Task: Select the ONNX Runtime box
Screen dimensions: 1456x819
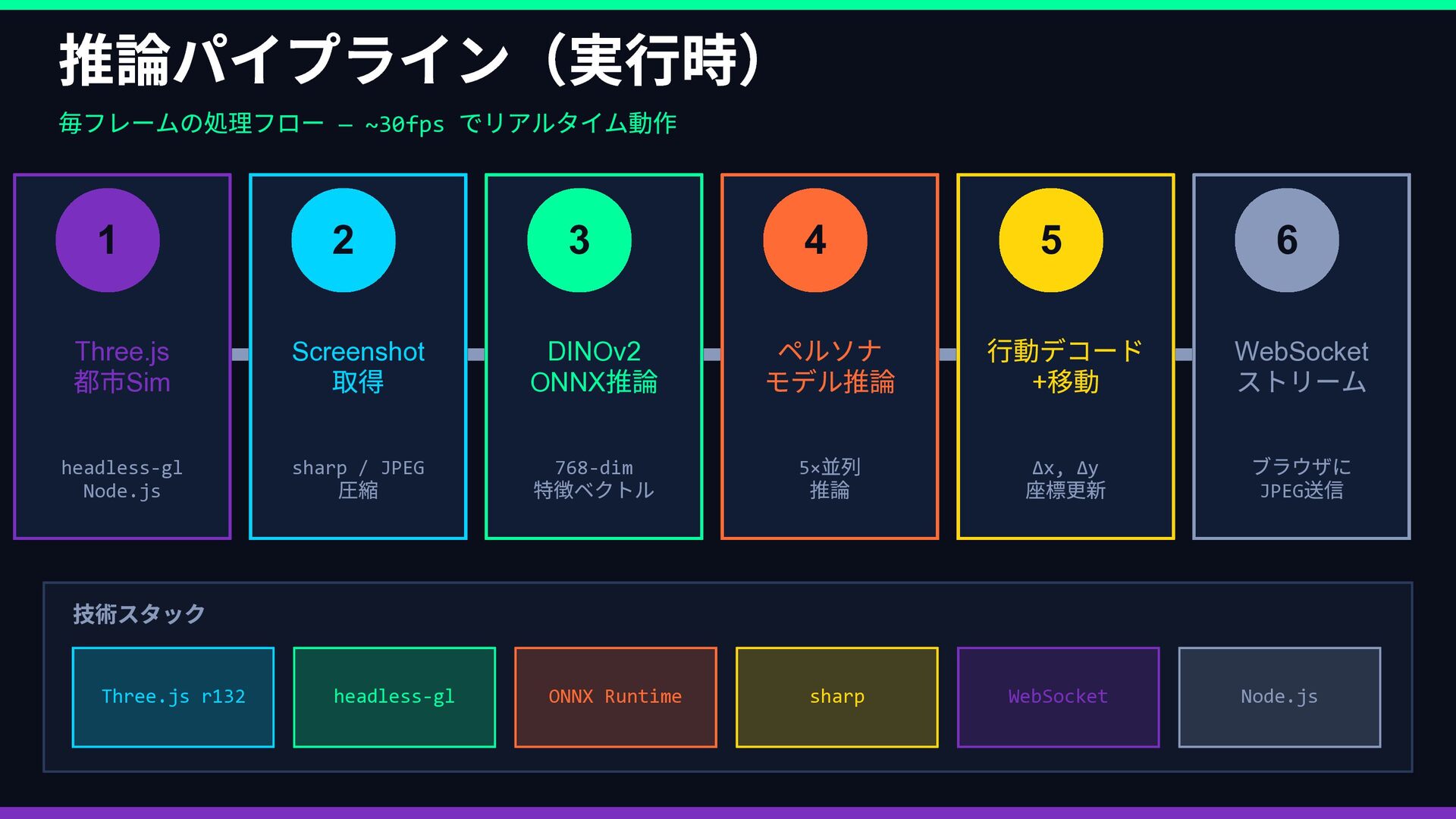Action: pyautogui.click(x=615, y=697)
